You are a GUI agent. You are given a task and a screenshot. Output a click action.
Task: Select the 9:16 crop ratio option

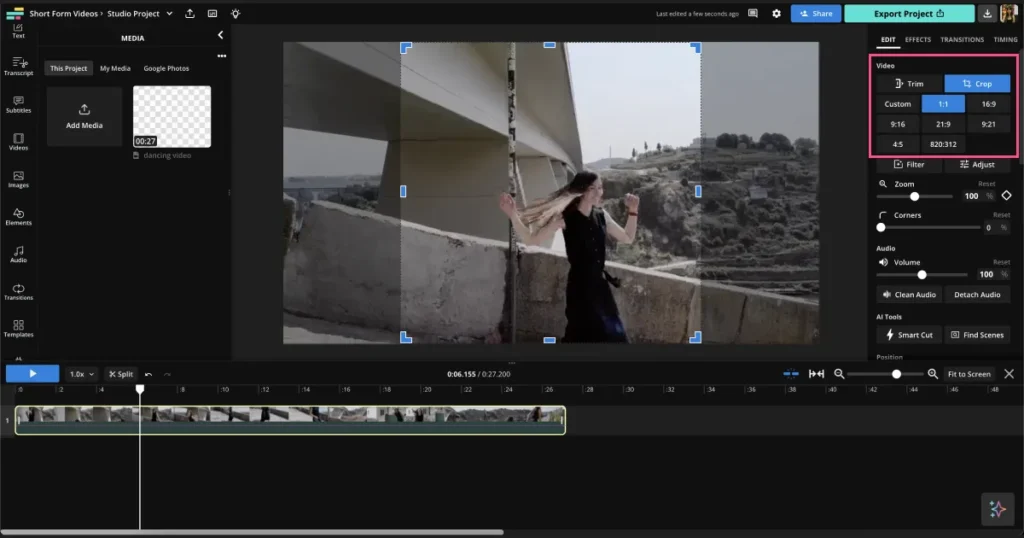(x=898, y=124)
